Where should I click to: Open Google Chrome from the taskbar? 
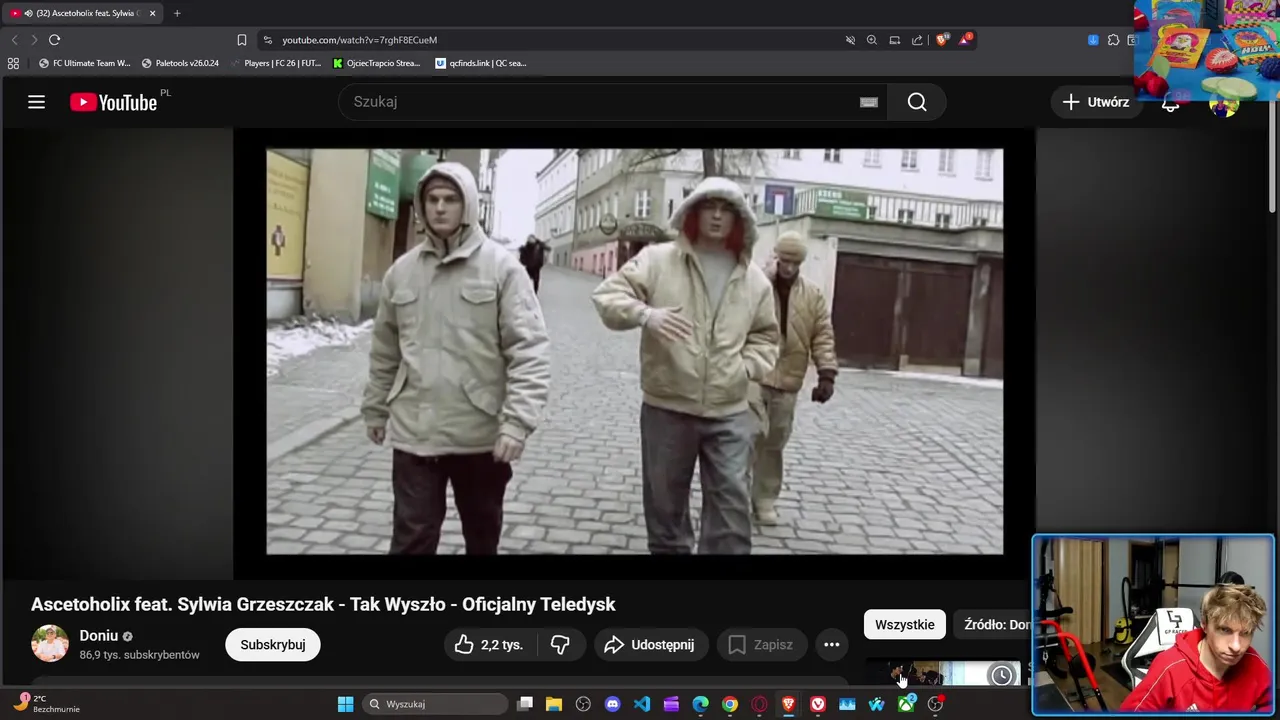(730, 704)
